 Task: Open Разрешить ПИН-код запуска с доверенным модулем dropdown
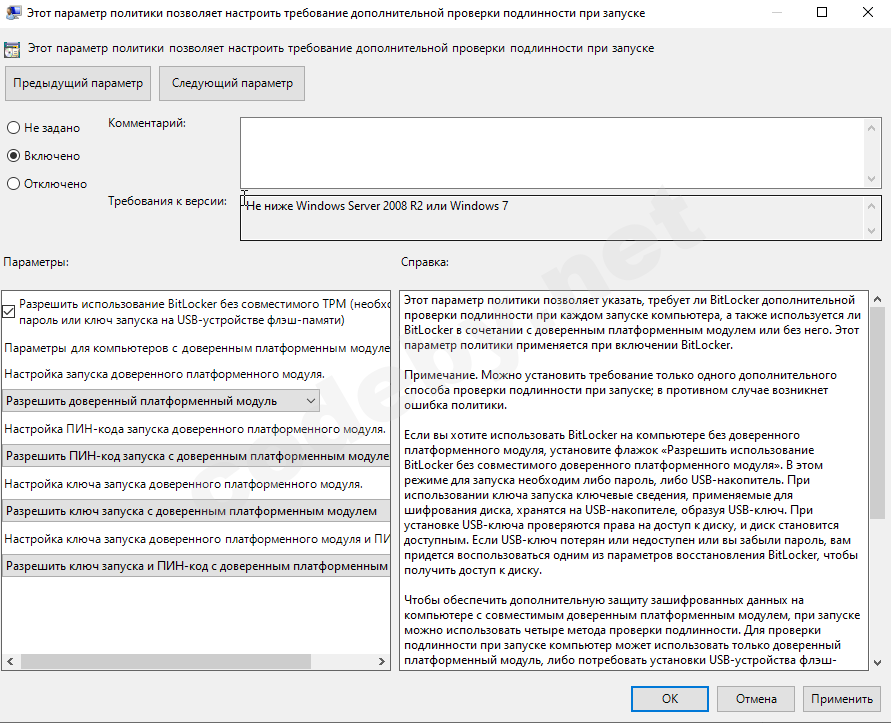[196, 456]
